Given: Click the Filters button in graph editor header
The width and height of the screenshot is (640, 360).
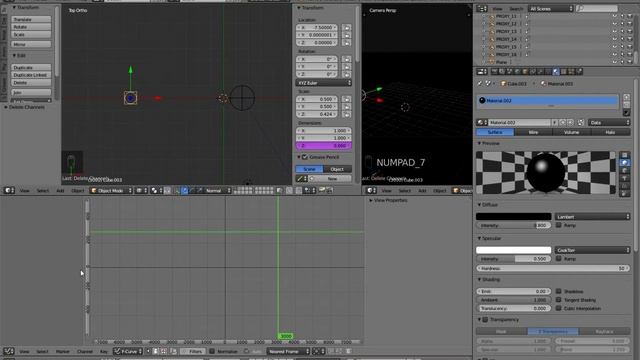Looking at the screenshot, I should tap(193, 351).
